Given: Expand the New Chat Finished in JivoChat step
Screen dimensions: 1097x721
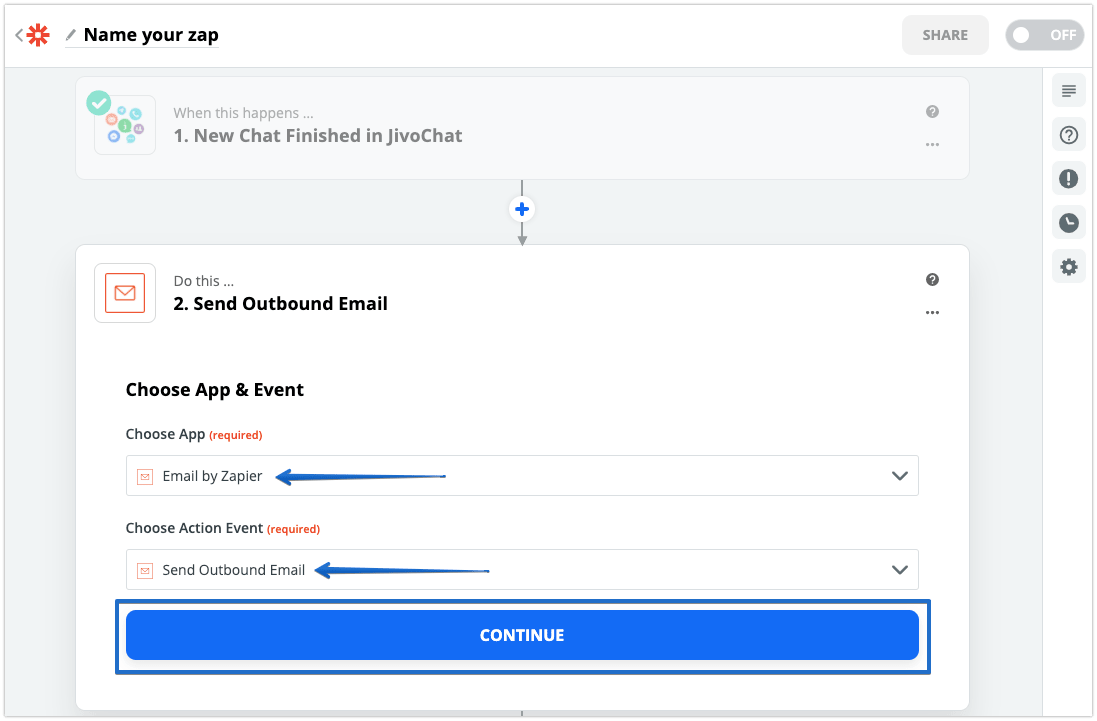Looking at the screenshot, I should click(x=522, y=128).
